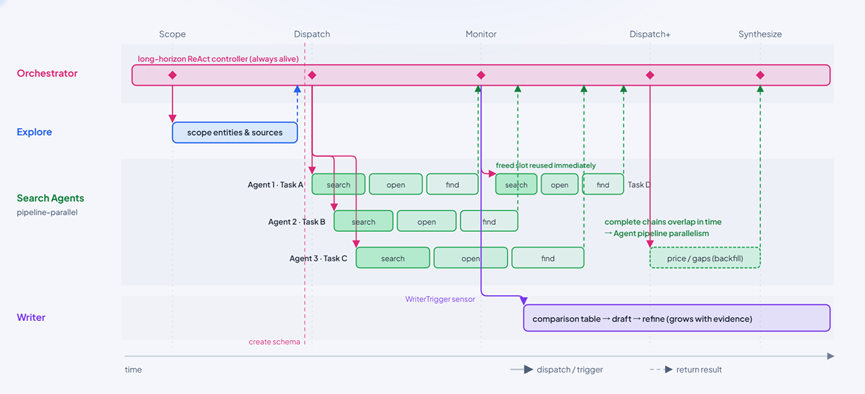The image size is (865, 394).
Task: Click the pipeline-parallel subtitle
Action: 47,212
